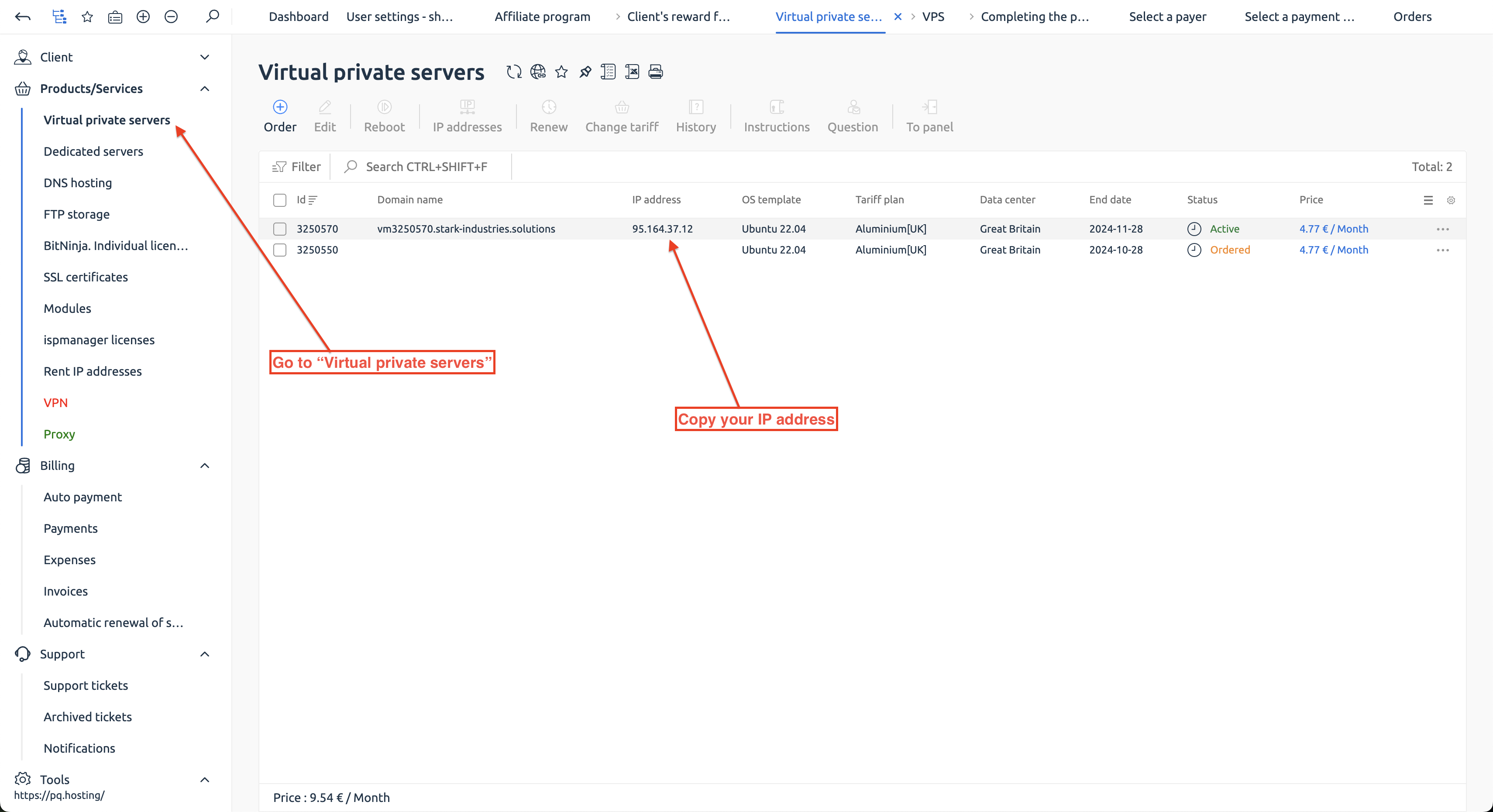Click Change tariff toolbar button
This screenshot has width=1493, height=812.
[x=622, y=116]
